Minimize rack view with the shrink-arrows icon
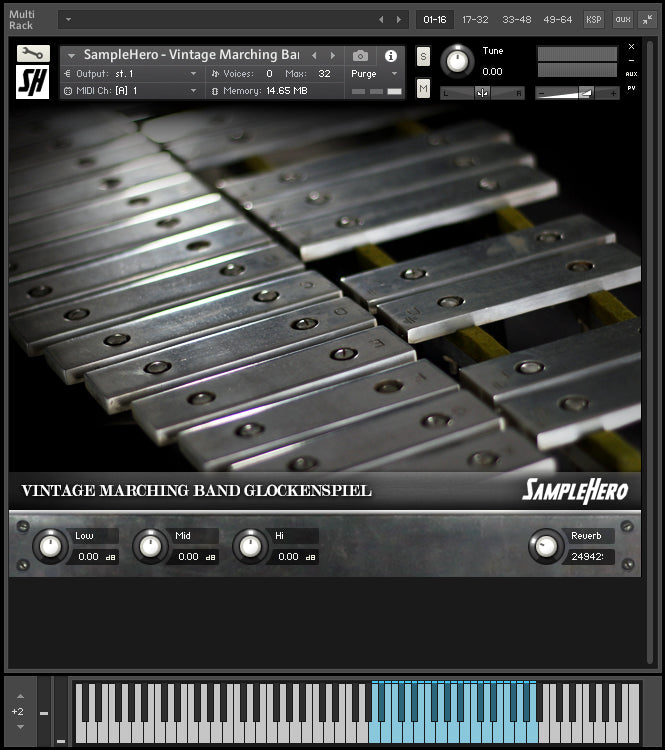 click(647, 20)
